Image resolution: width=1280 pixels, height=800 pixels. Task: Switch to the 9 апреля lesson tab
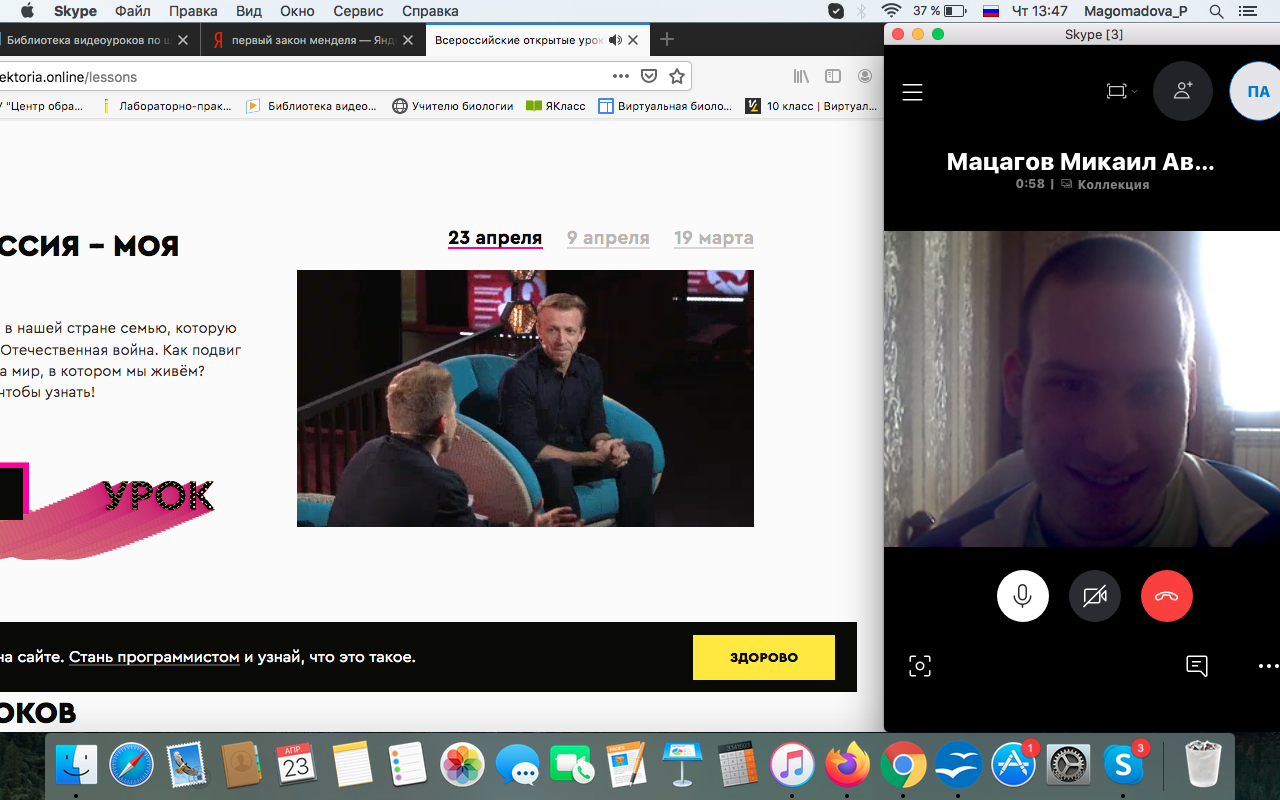click(608, 238)
